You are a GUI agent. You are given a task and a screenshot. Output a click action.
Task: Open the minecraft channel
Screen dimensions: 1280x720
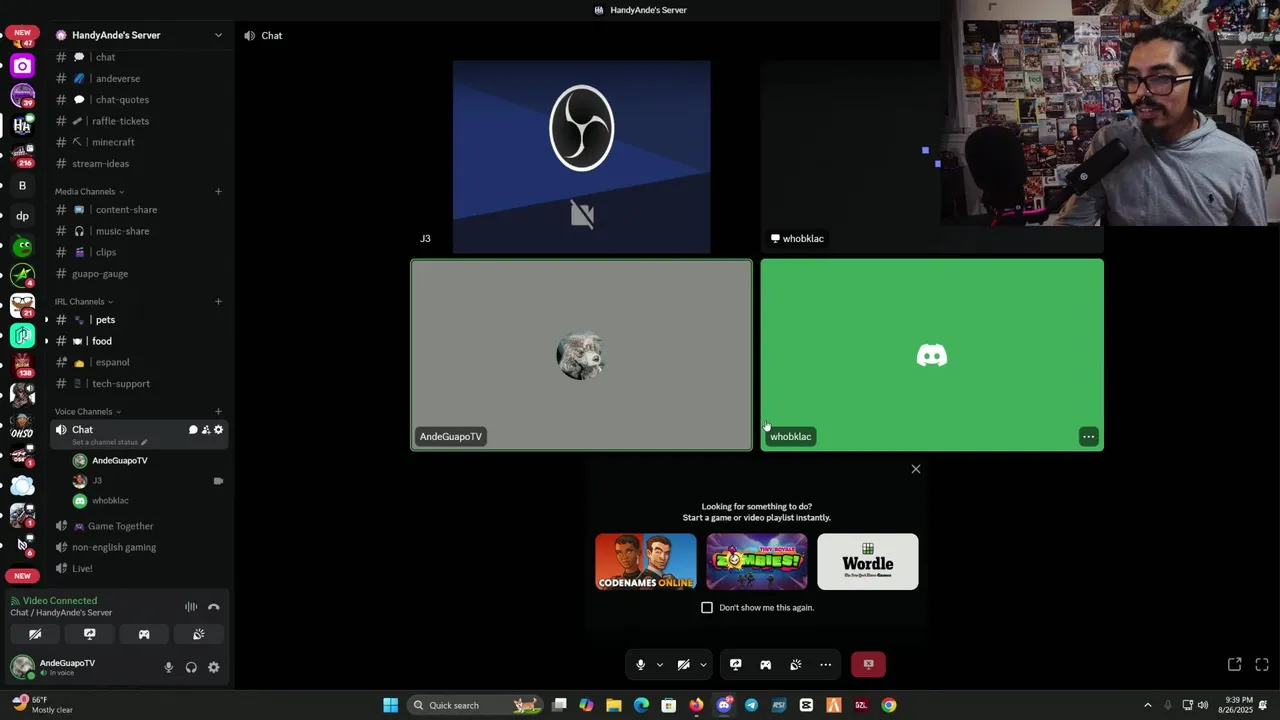(x=140, y=142)
